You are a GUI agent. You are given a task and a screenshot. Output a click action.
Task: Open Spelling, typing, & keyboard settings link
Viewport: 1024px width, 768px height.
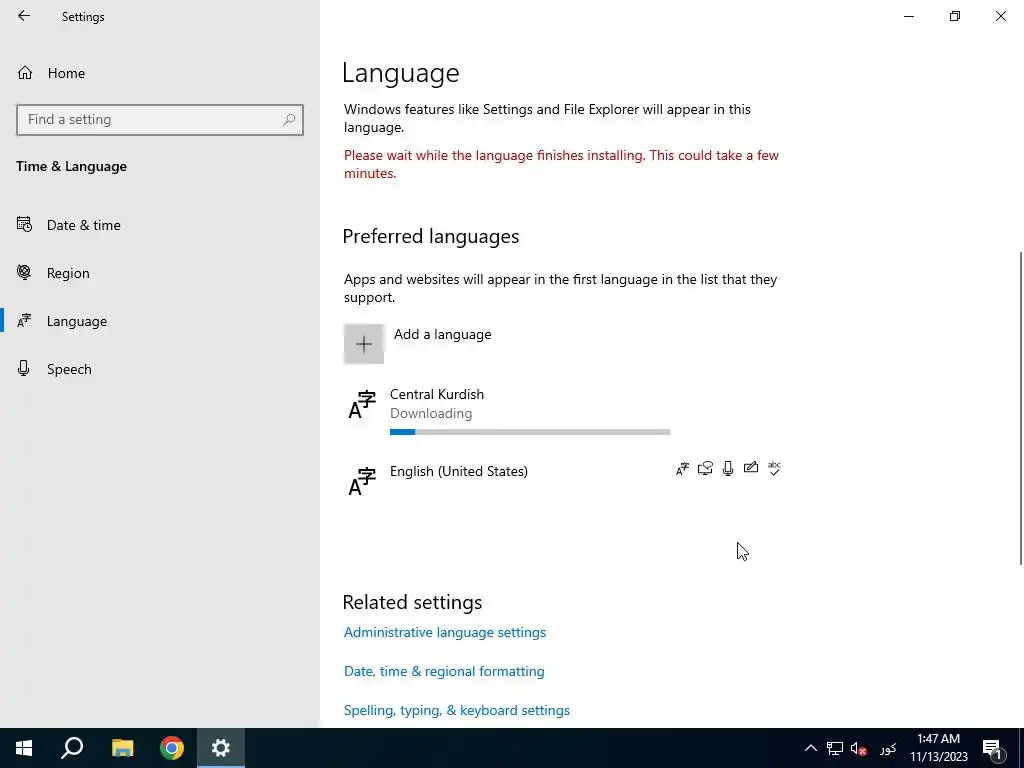pos(456,711)
